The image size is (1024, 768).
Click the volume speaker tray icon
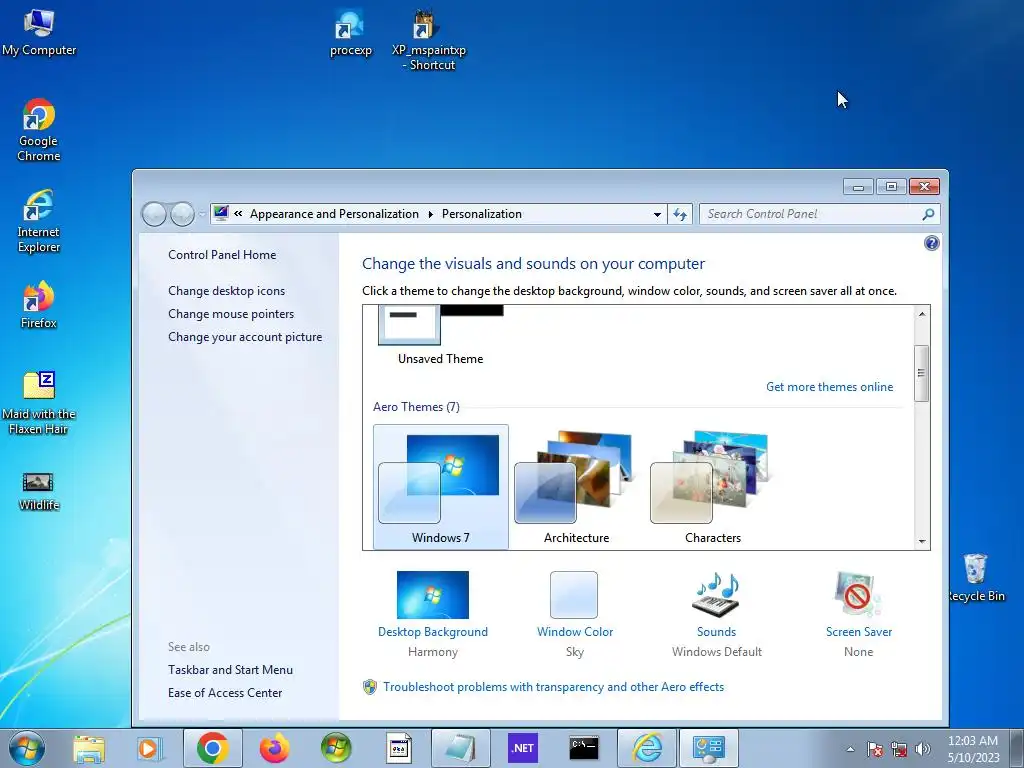[x=923, y=749]
